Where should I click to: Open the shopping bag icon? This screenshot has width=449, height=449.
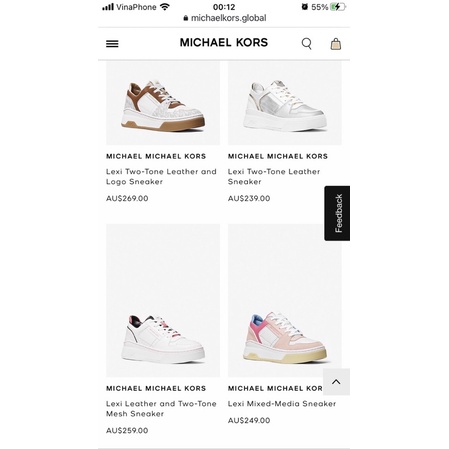coord(336,44)
